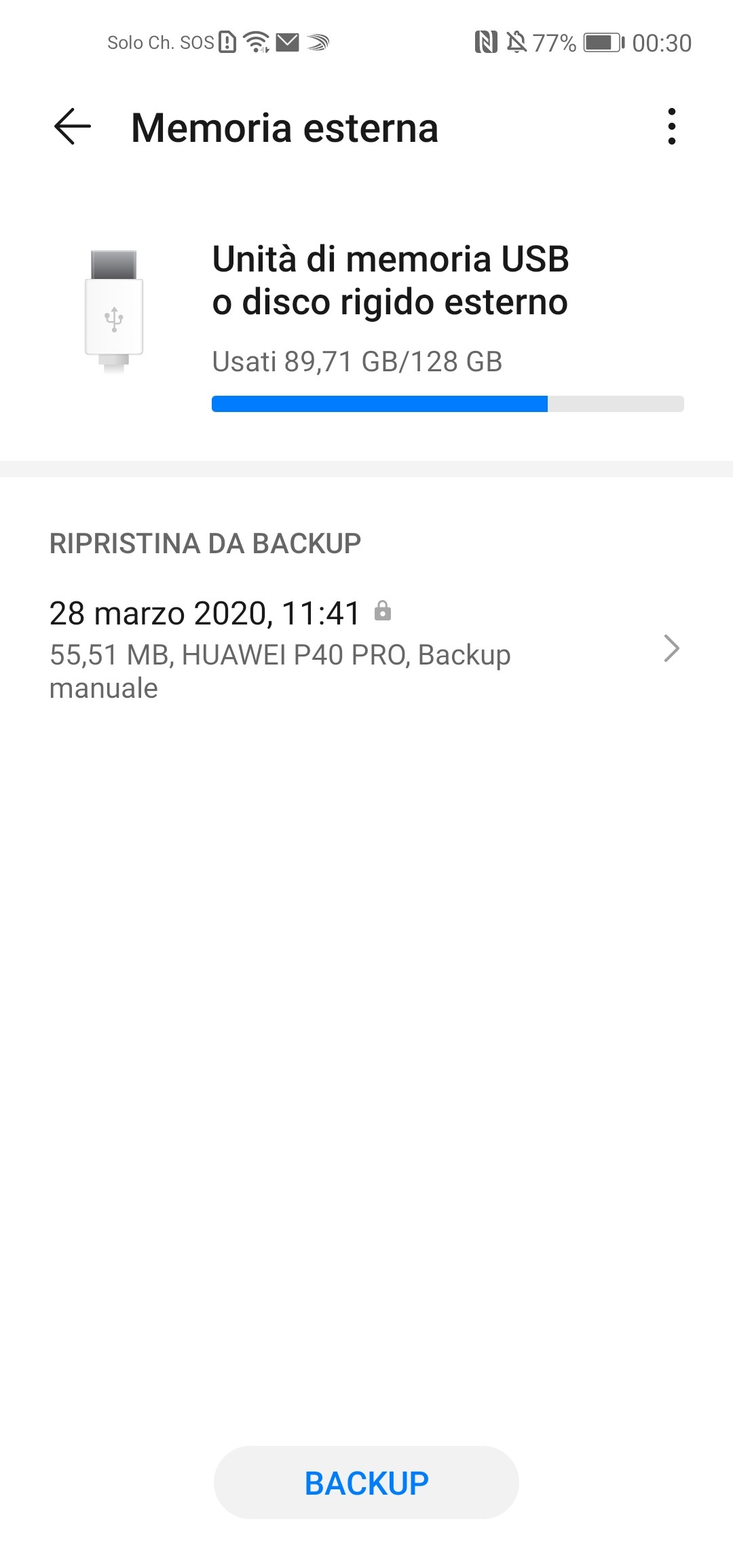Tap the RIPRISTINA DA BACKUP section header
The width and height of the screenshot is (733, 1568).
(x=205, y=543)
